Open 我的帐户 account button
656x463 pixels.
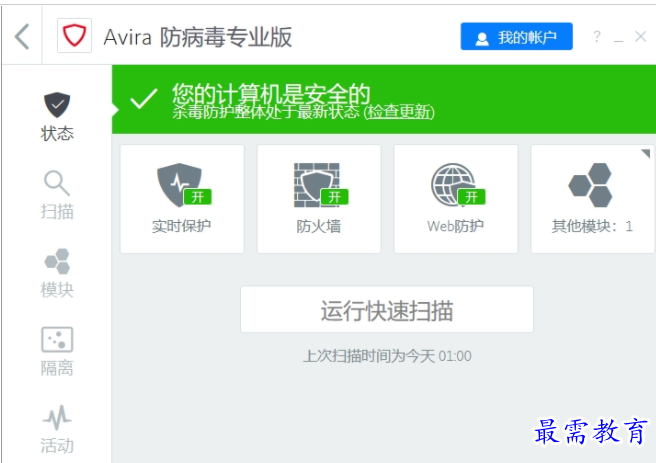[x=516, y=36]
